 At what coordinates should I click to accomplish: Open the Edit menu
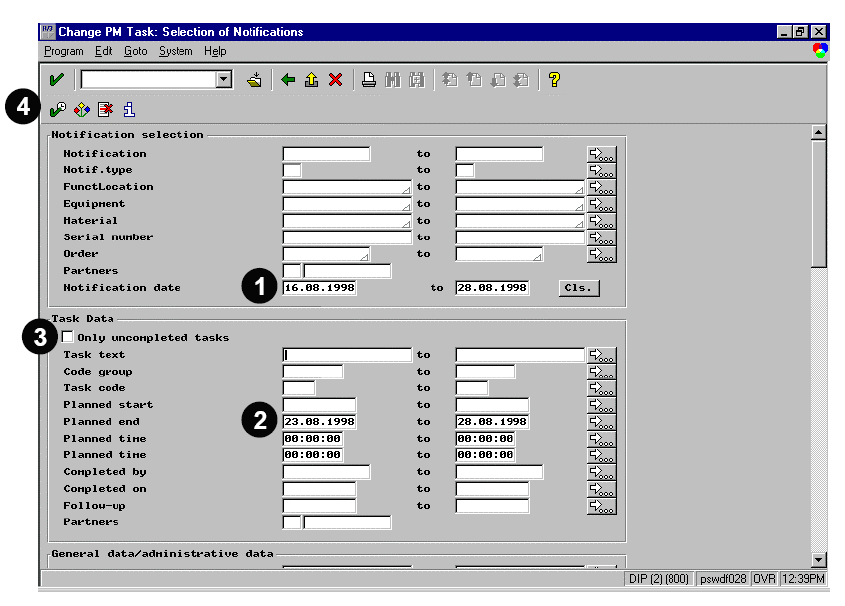[103, 51]
